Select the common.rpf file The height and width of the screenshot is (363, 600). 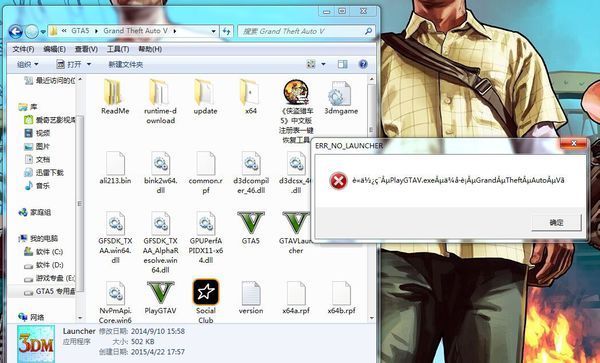pyautogui.click(x=205, y=172)
